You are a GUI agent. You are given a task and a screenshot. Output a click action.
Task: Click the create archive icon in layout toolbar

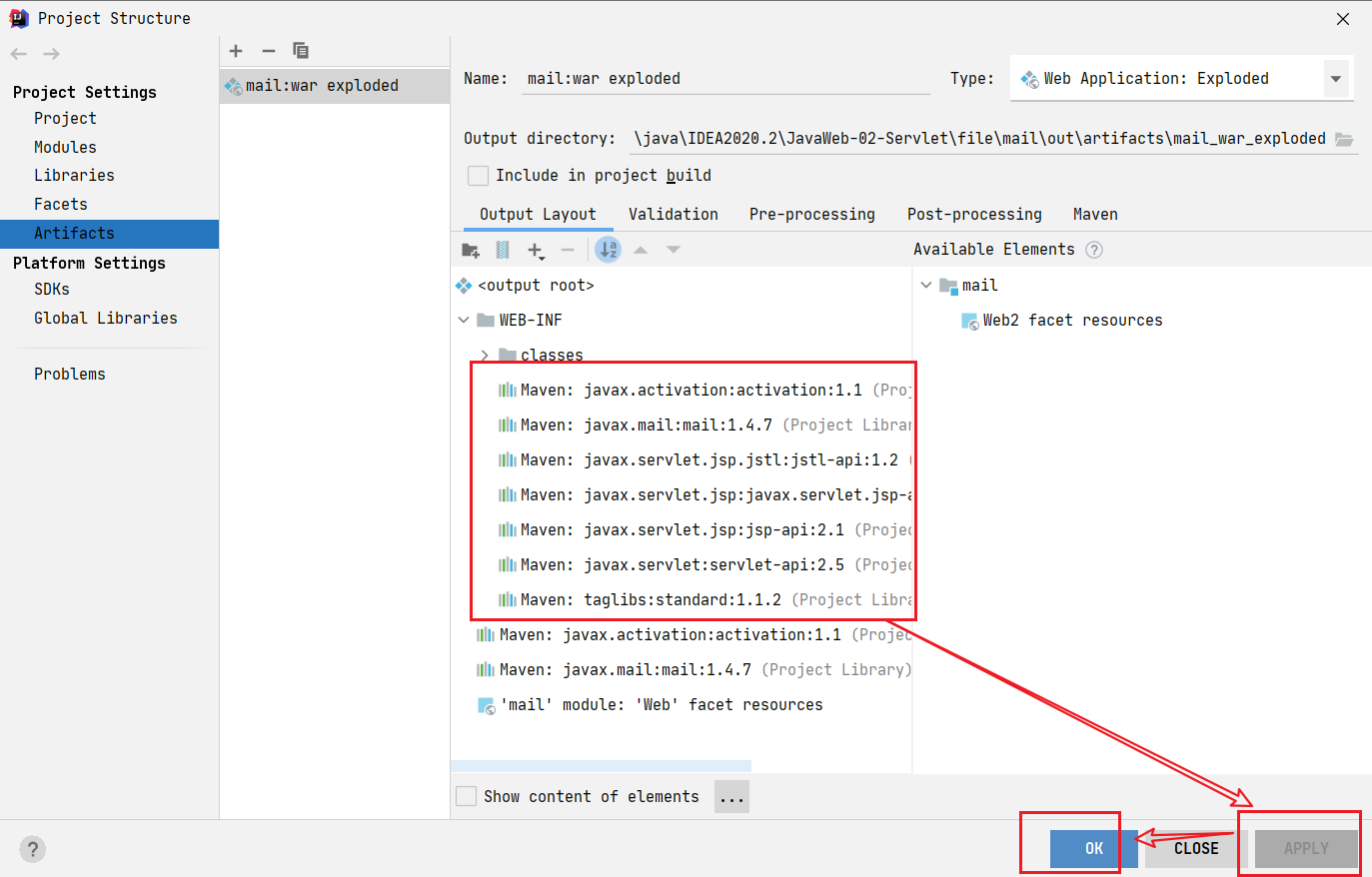pyautogui.click(x=503, y=250)
